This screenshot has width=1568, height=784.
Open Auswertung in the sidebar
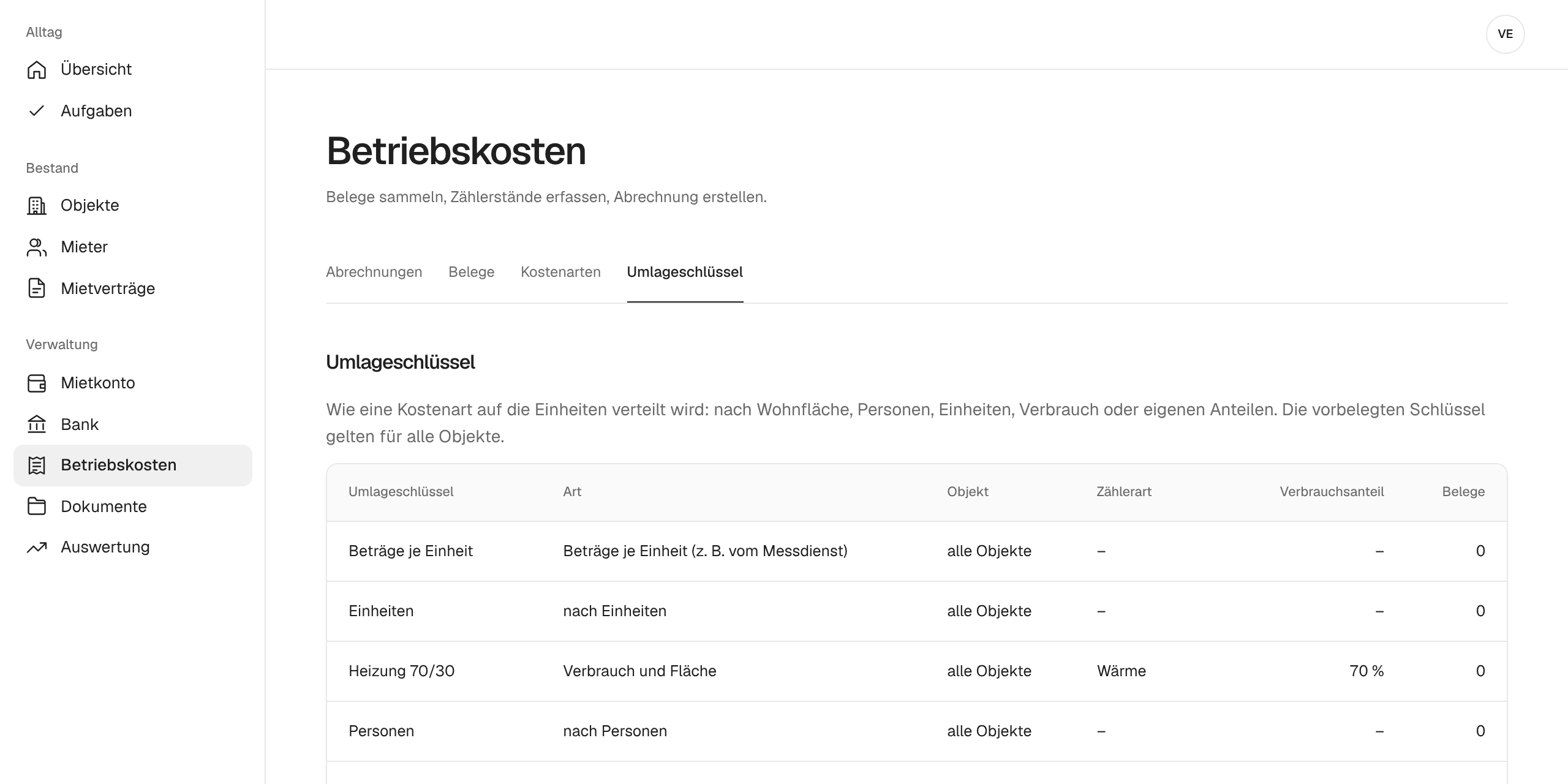point(133,548)
